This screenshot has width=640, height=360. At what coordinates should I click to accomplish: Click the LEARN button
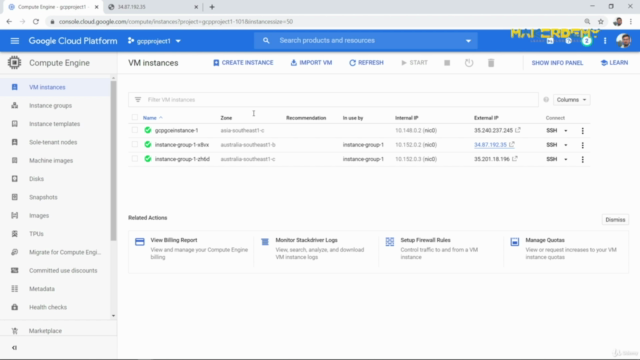(614, 63)
